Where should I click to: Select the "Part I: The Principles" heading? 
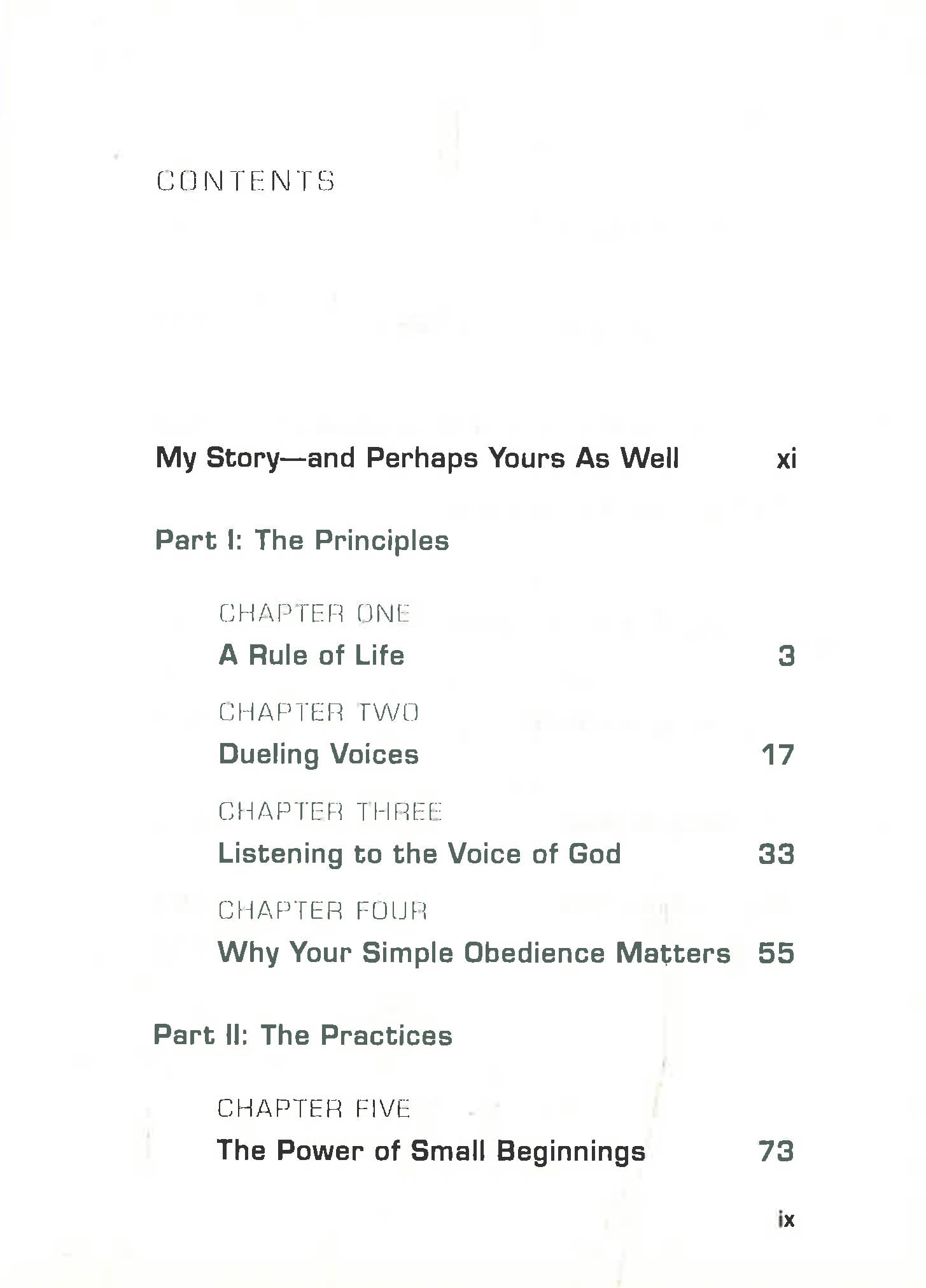click(x=302, y=541)
